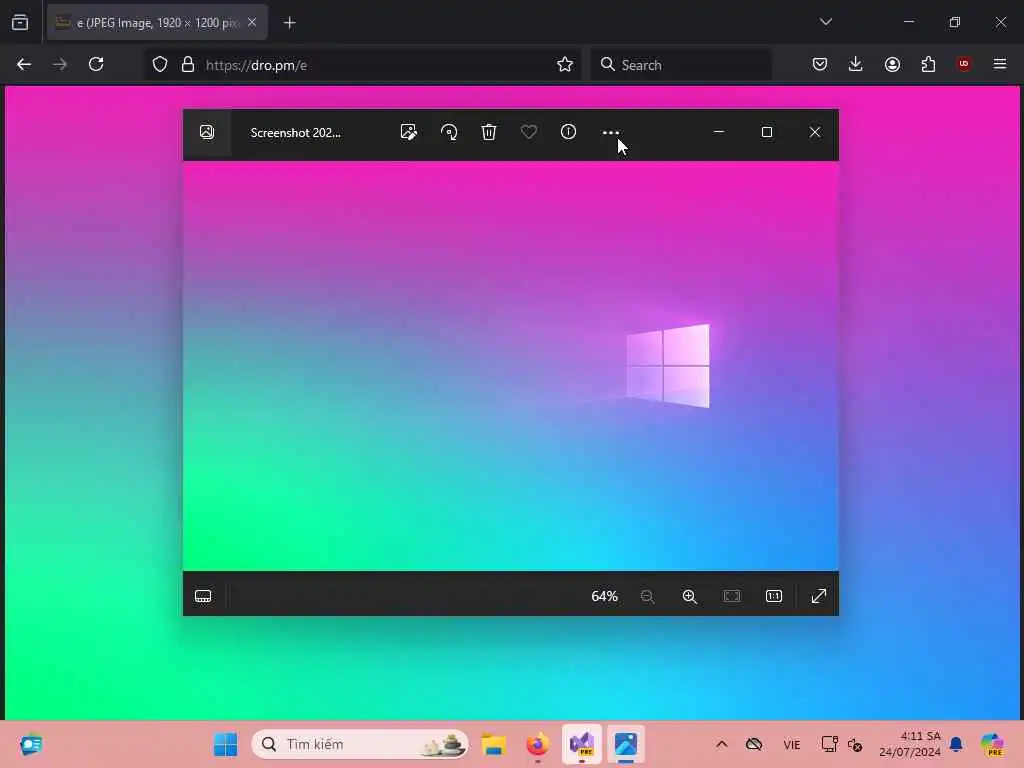Go back in Firefox
Screen dimensions: 1024x768
click(x=24, y=65)
